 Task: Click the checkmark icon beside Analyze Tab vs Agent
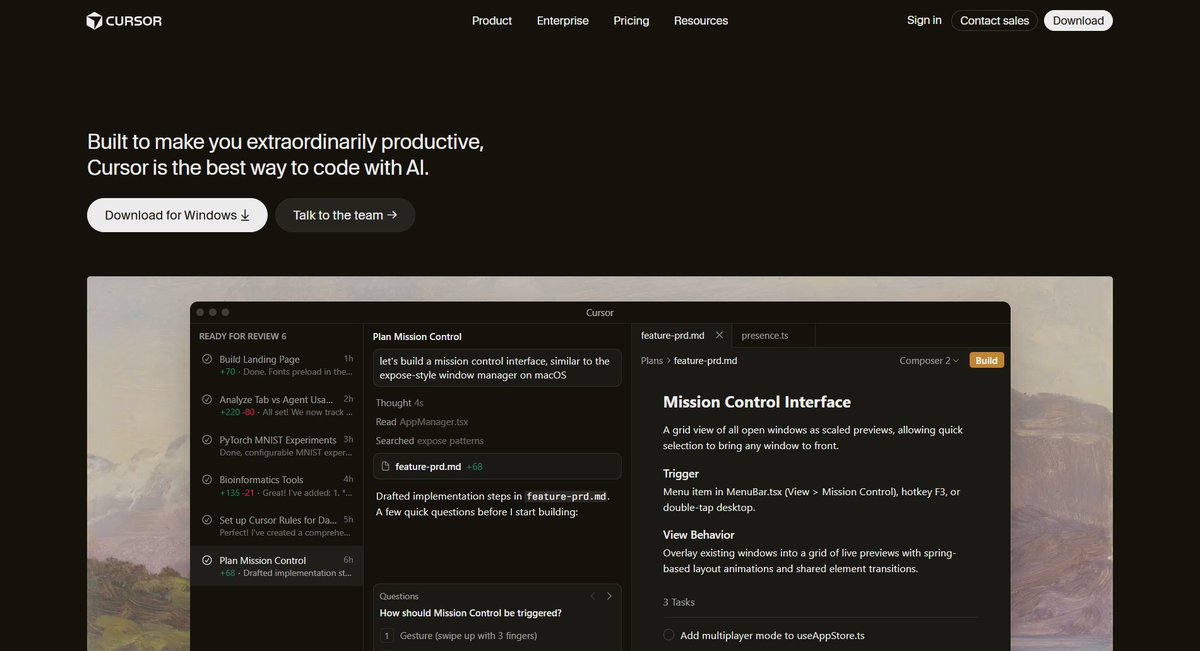pyautogui.click(x=207, y=399)
